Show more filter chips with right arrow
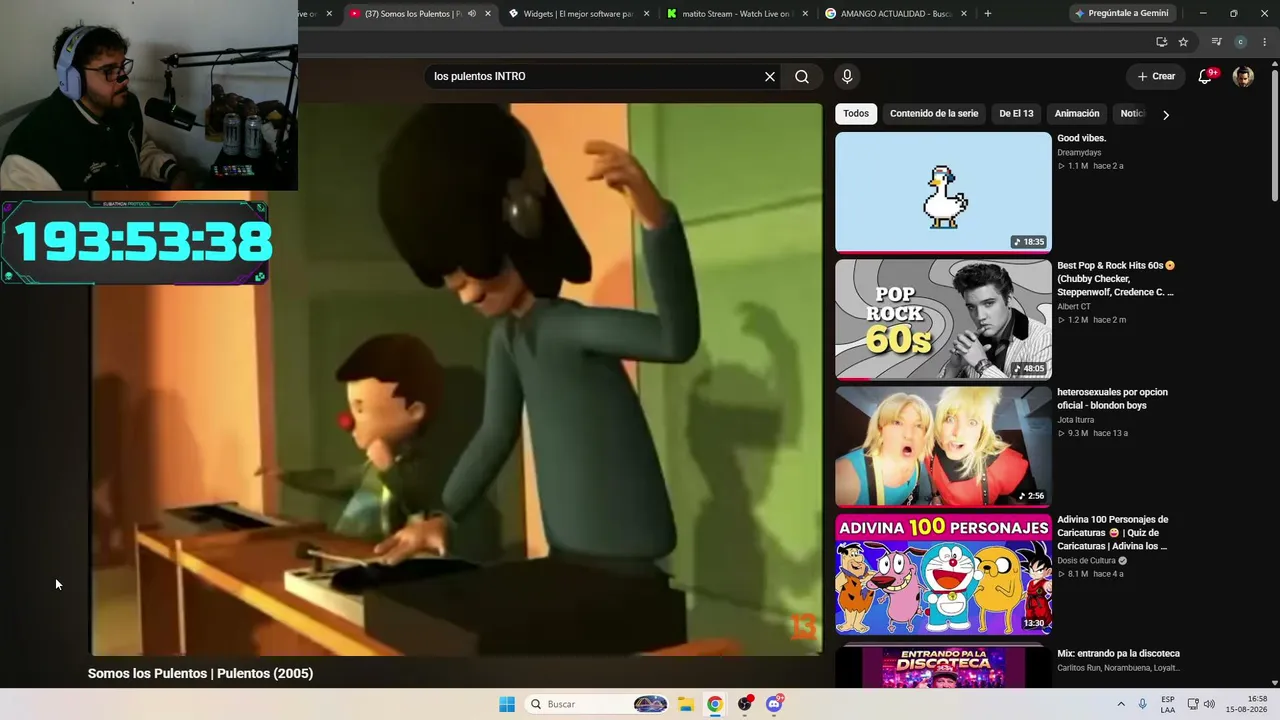Image resolution: width=1280 pixels, height=720 pixels. (x=1166, y=114)
